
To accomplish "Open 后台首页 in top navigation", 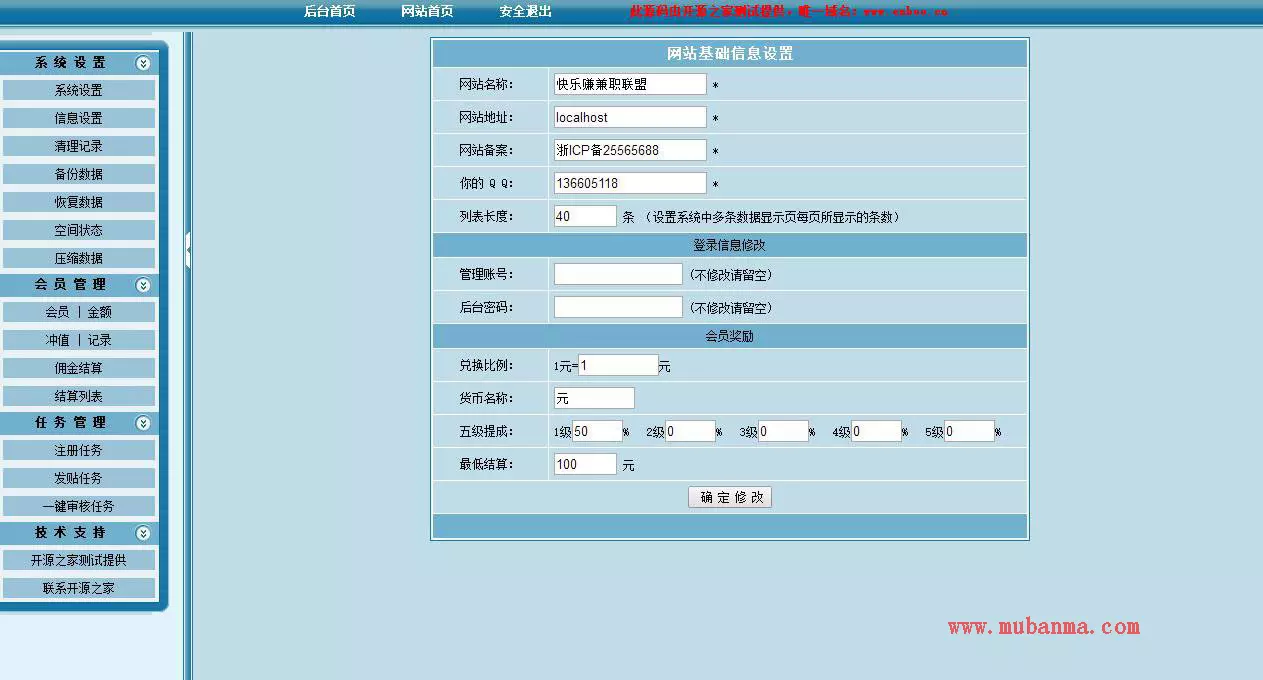I will coord(329,11).
